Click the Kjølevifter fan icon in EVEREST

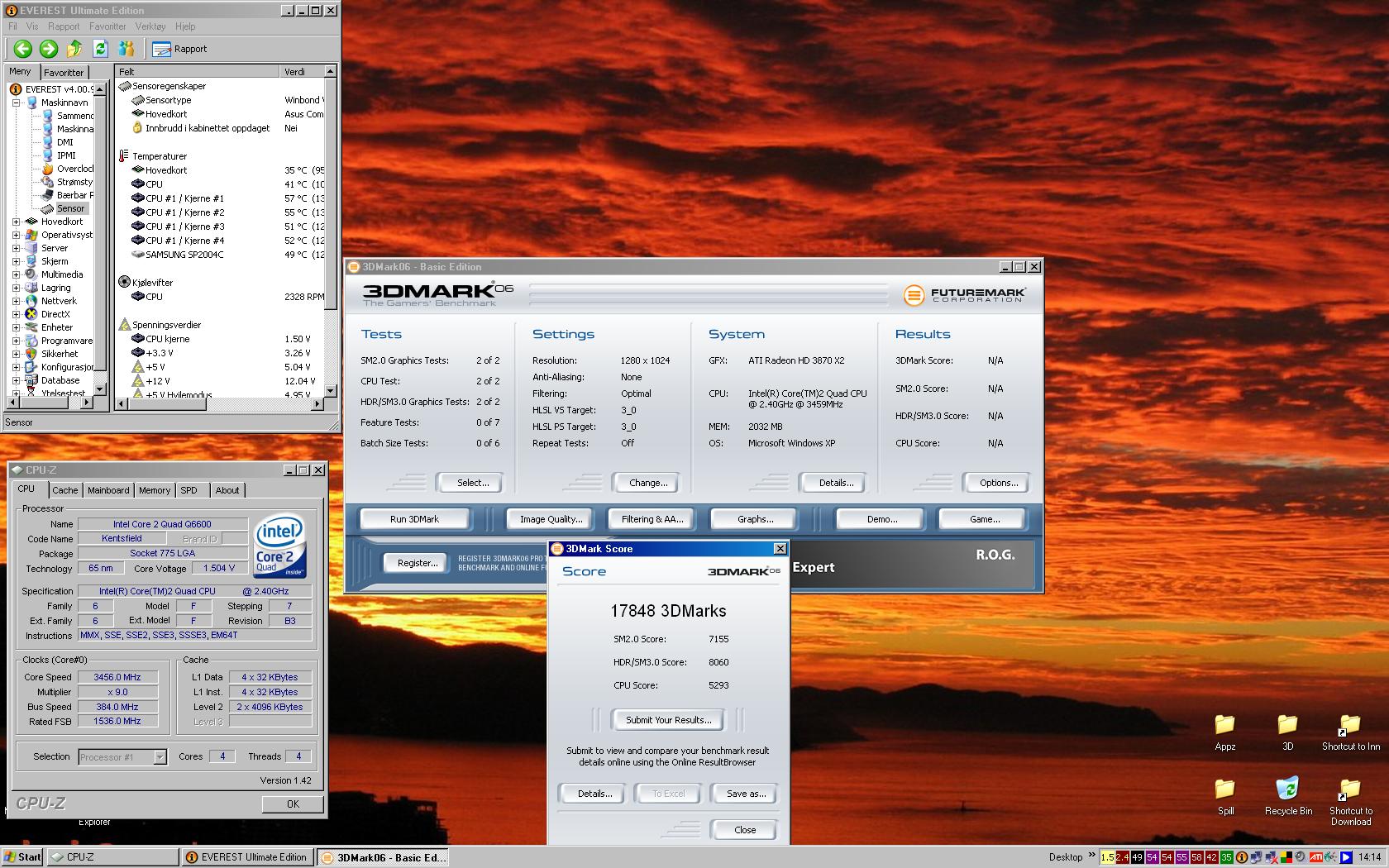coord(124,282)
